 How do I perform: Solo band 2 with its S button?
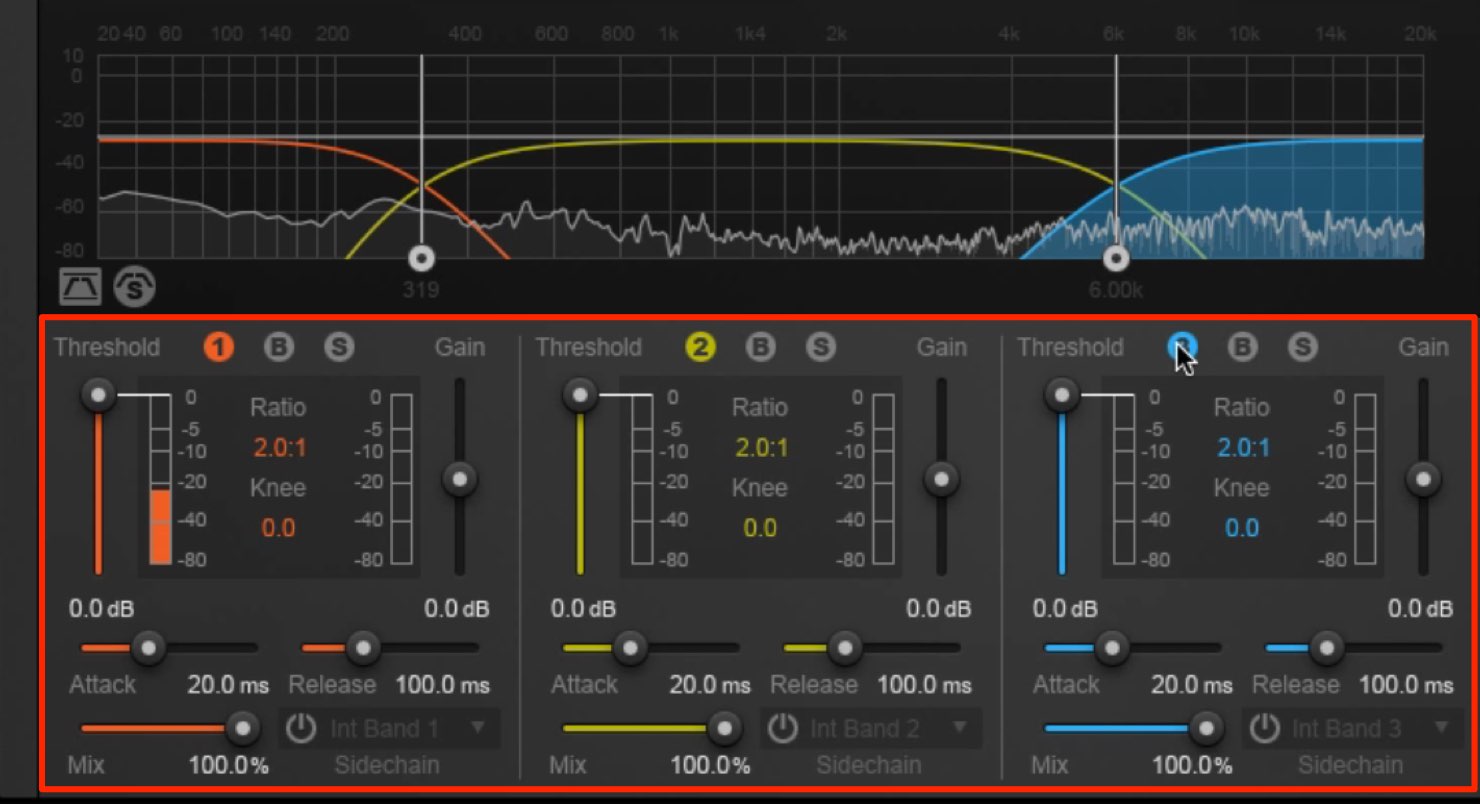tap(821, 347)
